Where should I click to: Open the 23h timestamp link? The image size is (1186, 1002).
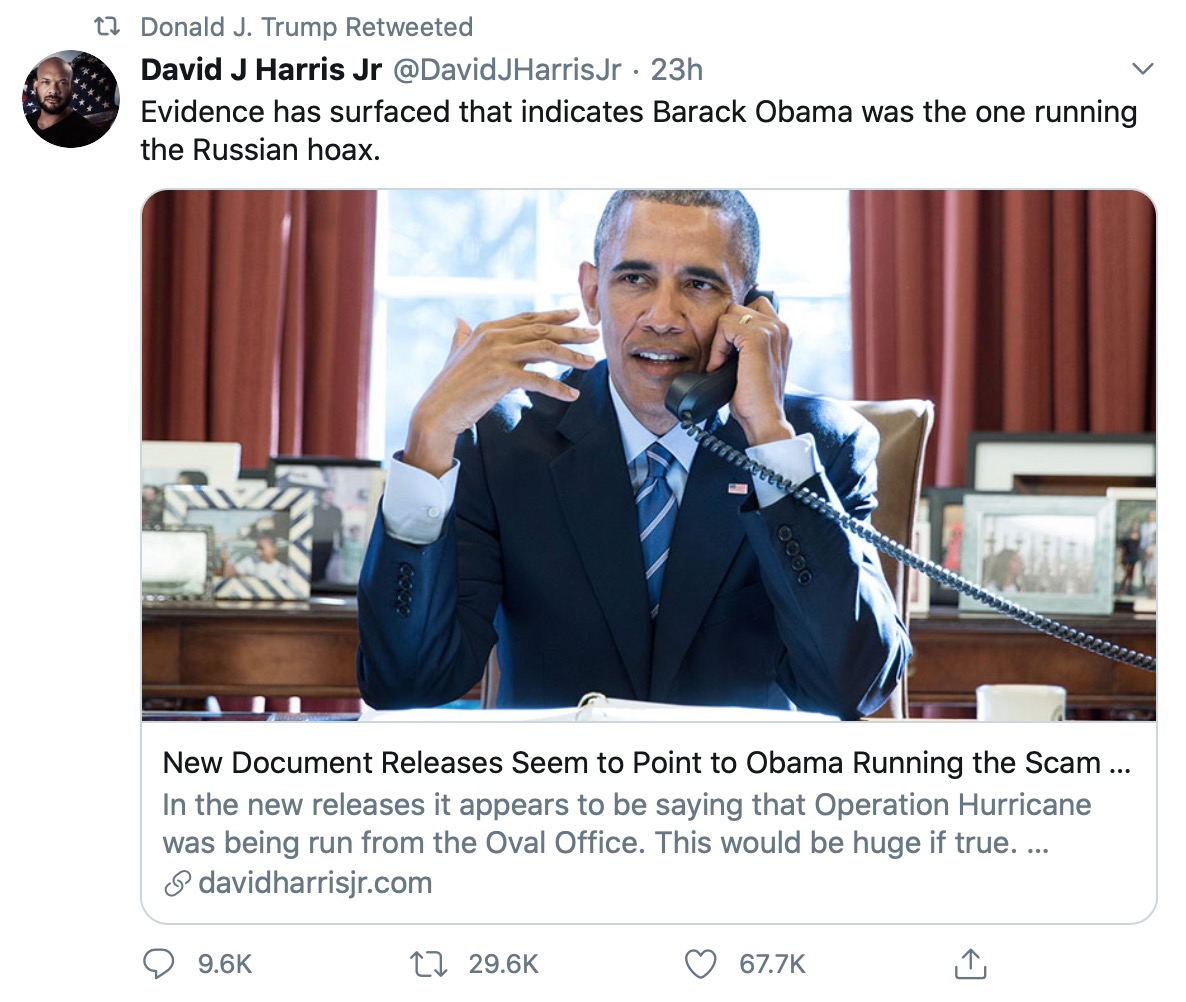click(677, 70)
